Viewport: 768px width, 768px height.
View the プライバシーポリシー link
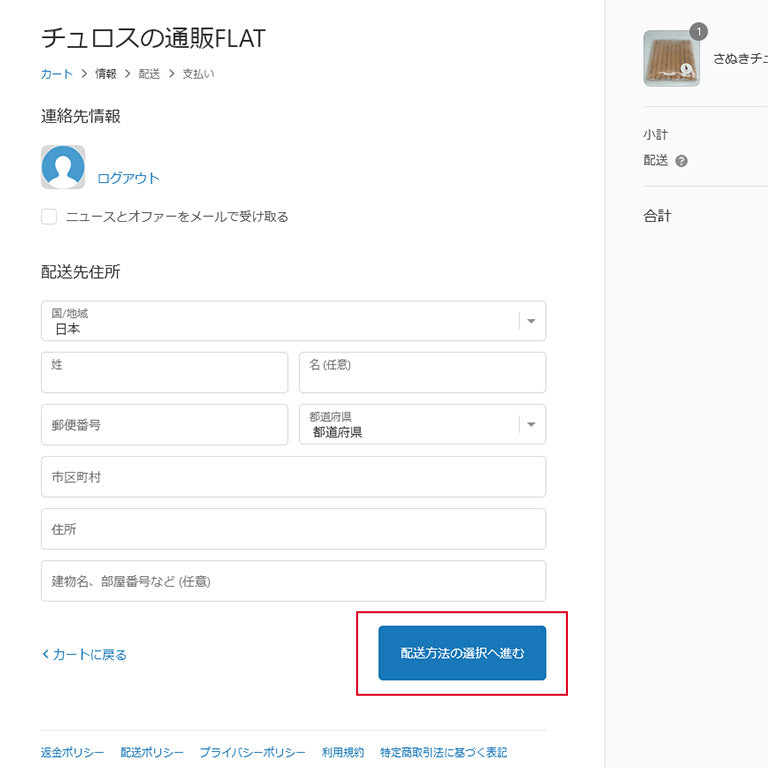(252, 752)
